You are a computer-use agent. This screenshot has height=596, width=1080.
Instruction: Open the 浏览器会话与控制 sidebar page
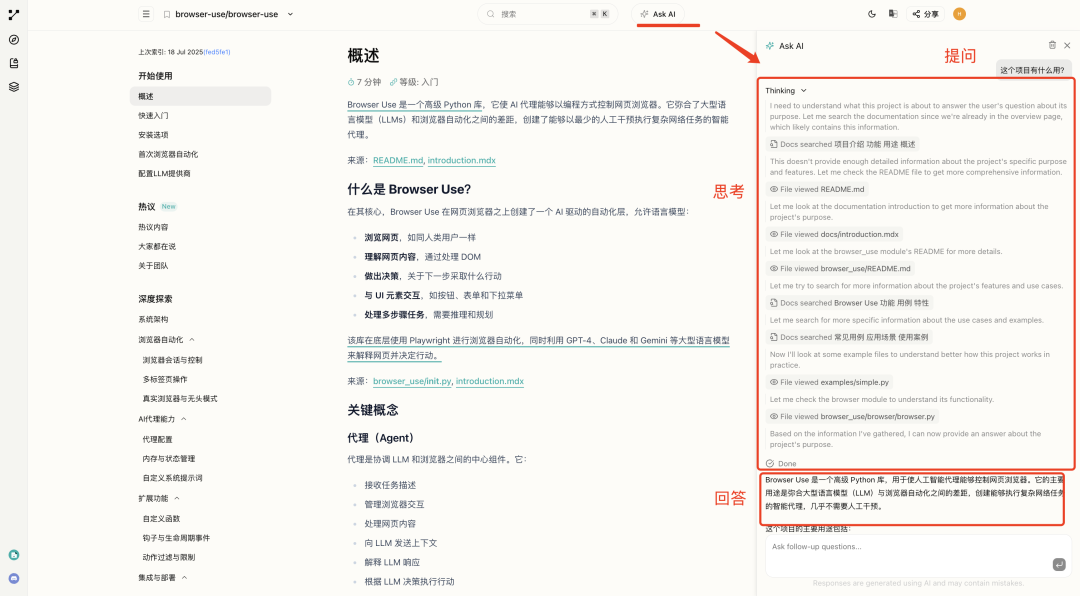point(172,360)
